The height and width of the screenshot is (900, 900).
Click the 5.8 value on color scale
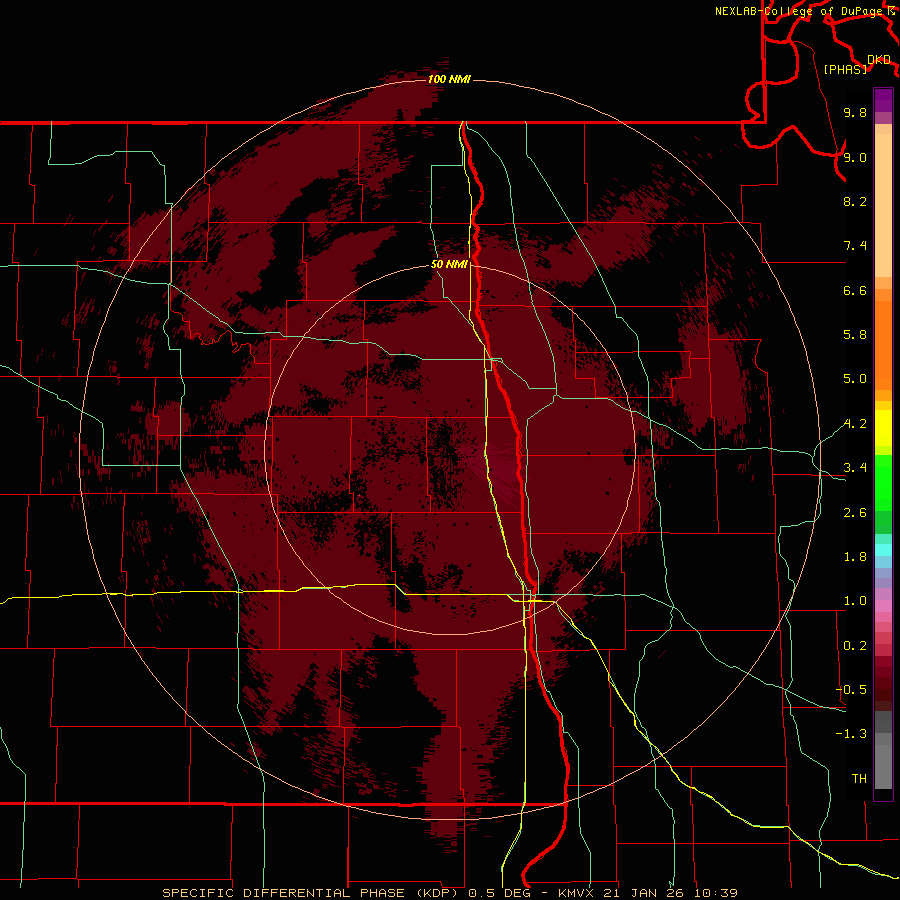[855, 335]
